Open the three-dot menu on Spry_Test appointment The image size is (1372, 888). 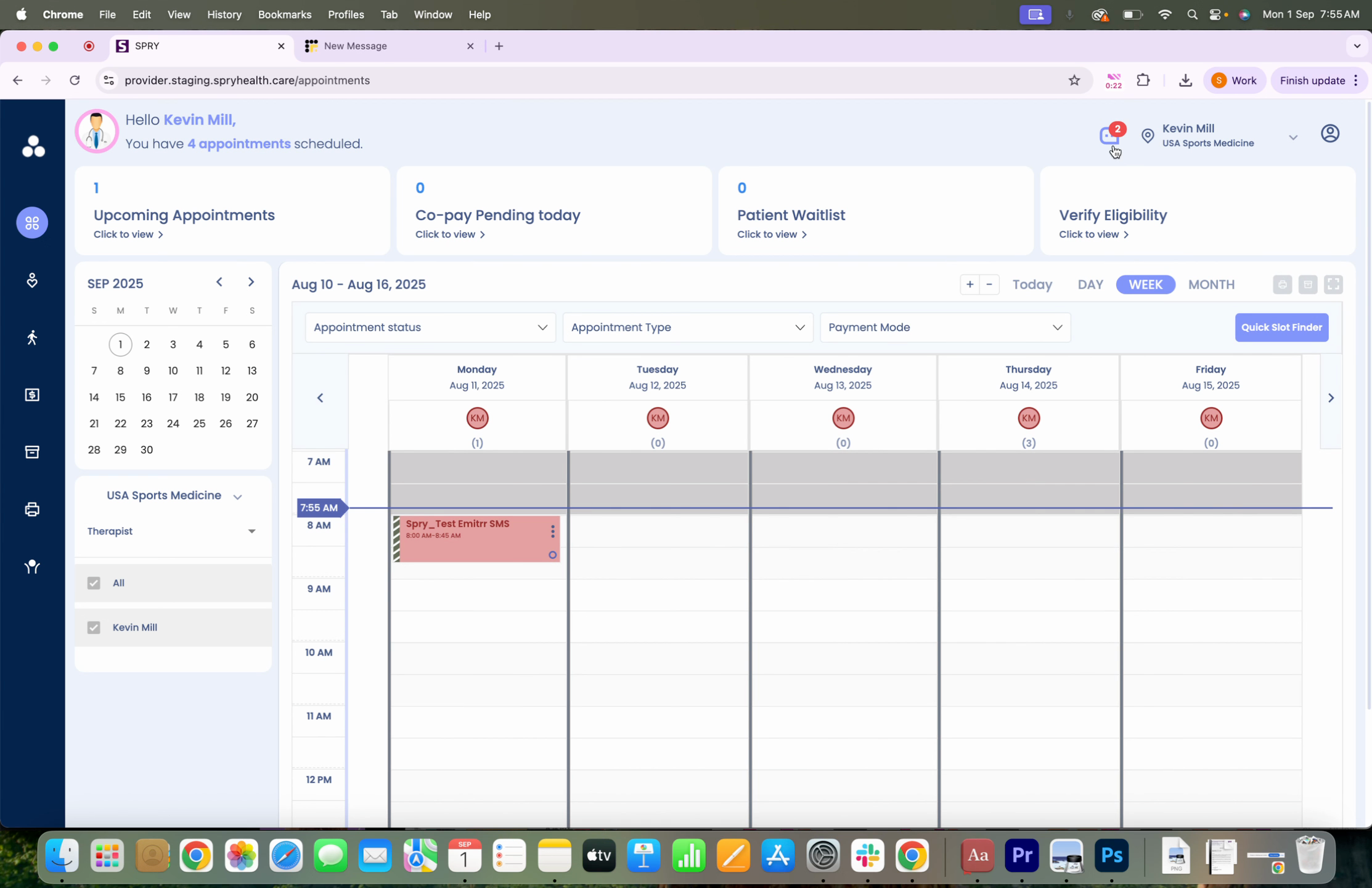tap(552, 530)
